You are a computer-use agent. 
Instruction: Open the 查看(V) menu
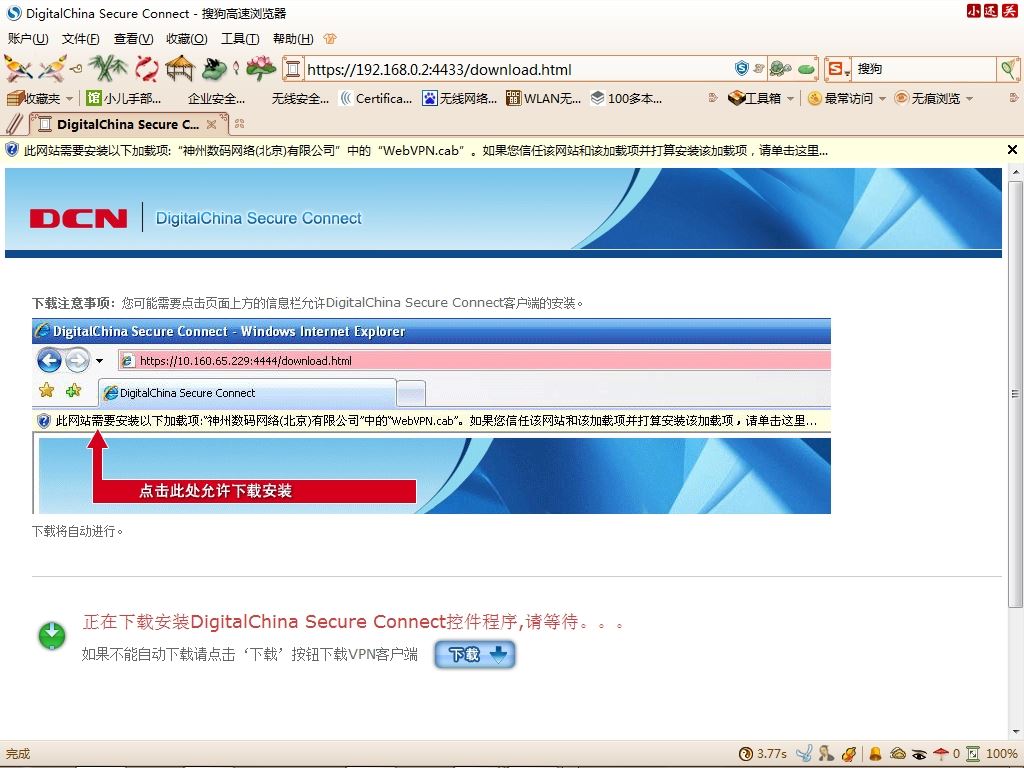click(133, 39)
